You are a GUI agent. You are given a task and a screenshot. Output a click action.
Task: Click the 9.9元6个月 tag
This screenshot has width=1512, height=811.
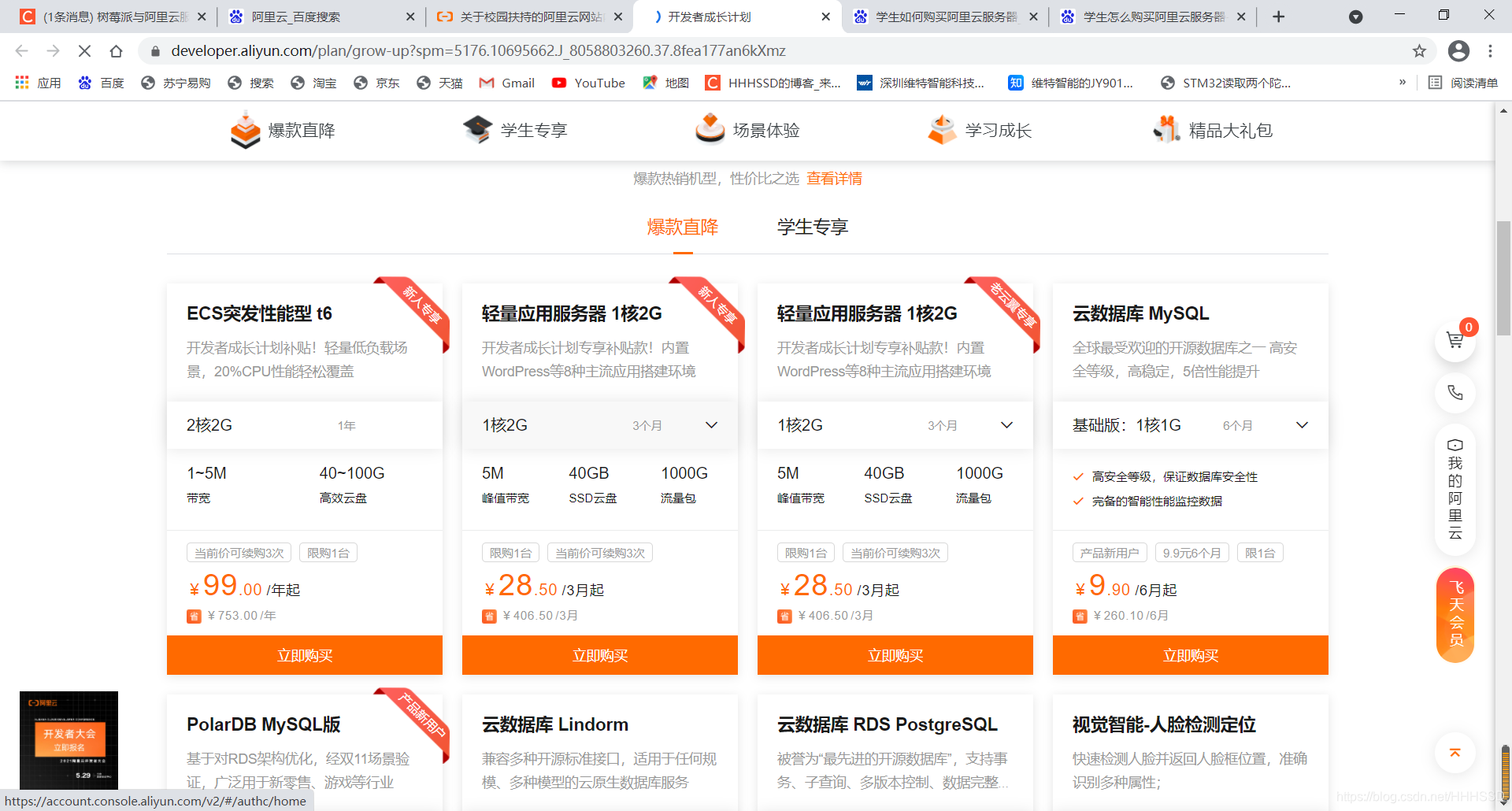tap(1191, 553)
